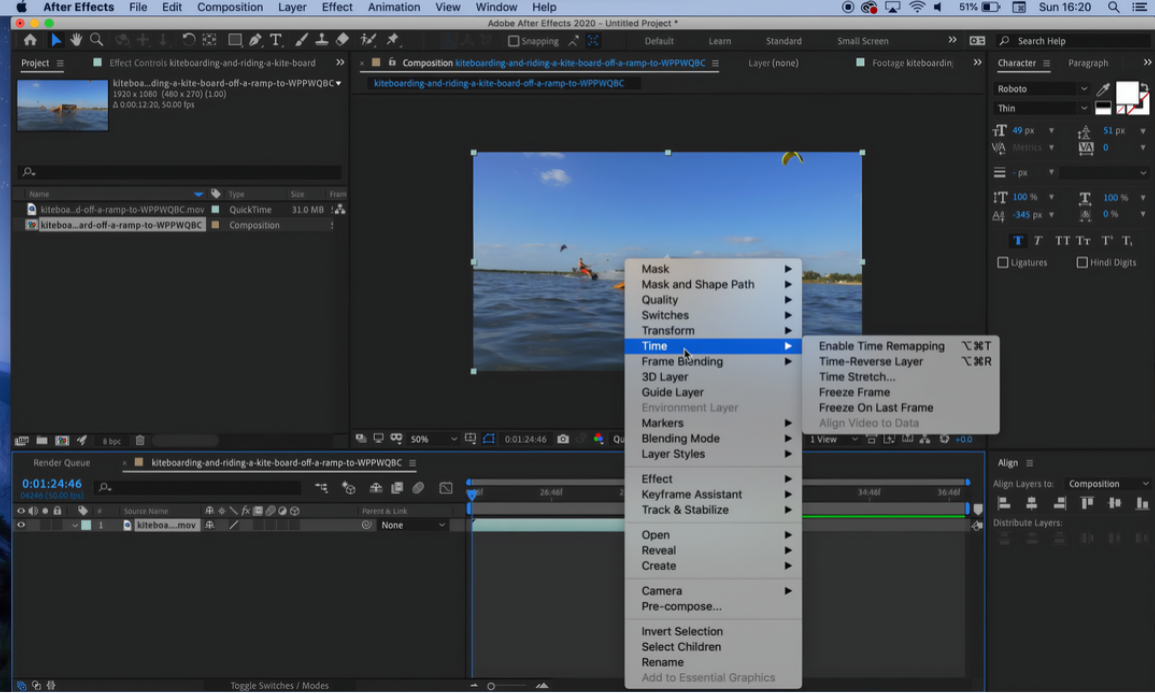Go to the Home screen icon
Viewport: 1155px width, 693px height.
pyautogui.click(x=30, y=40)
